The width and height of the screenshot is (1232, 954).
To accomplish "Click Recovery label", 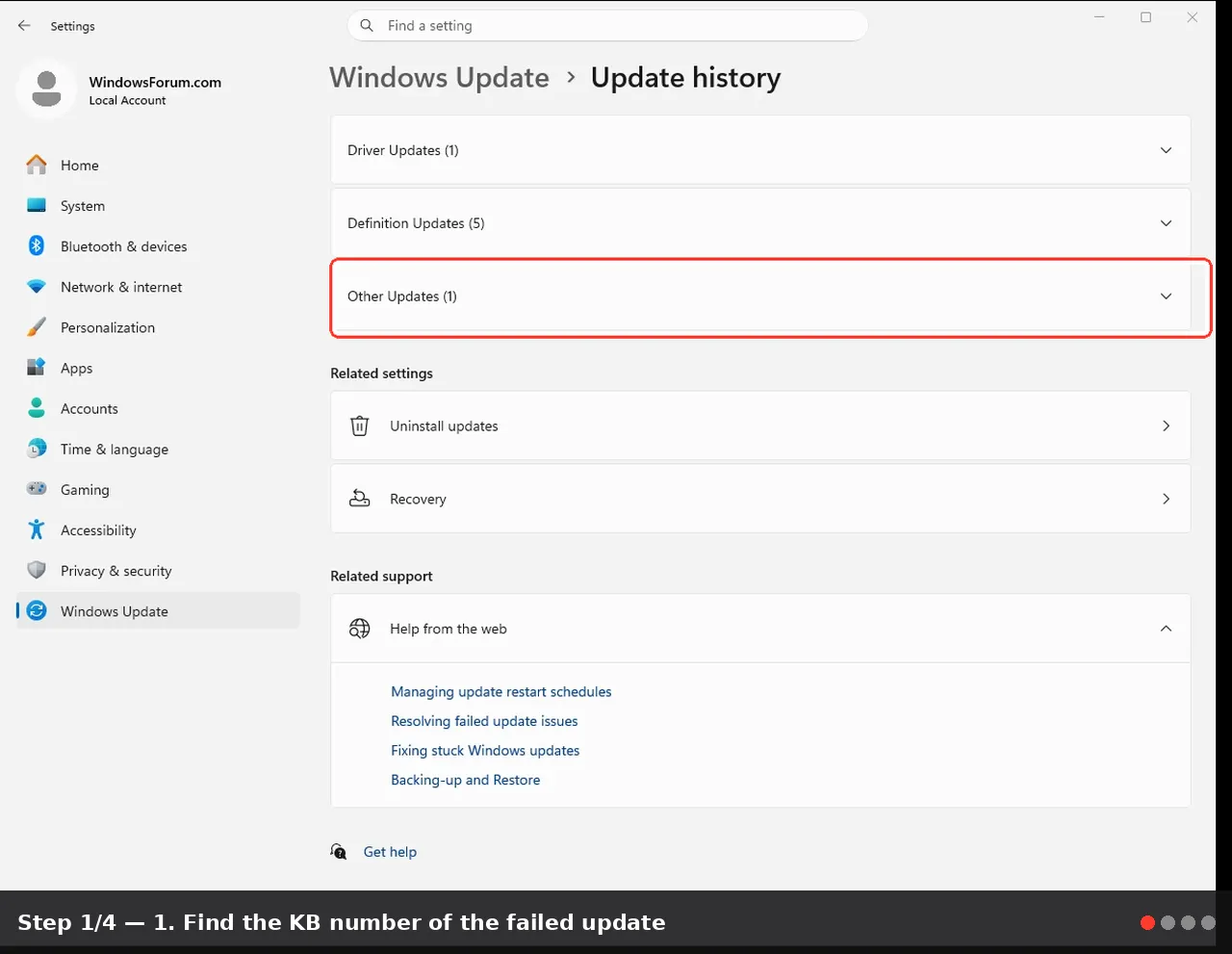I will [x=418, y=499].
